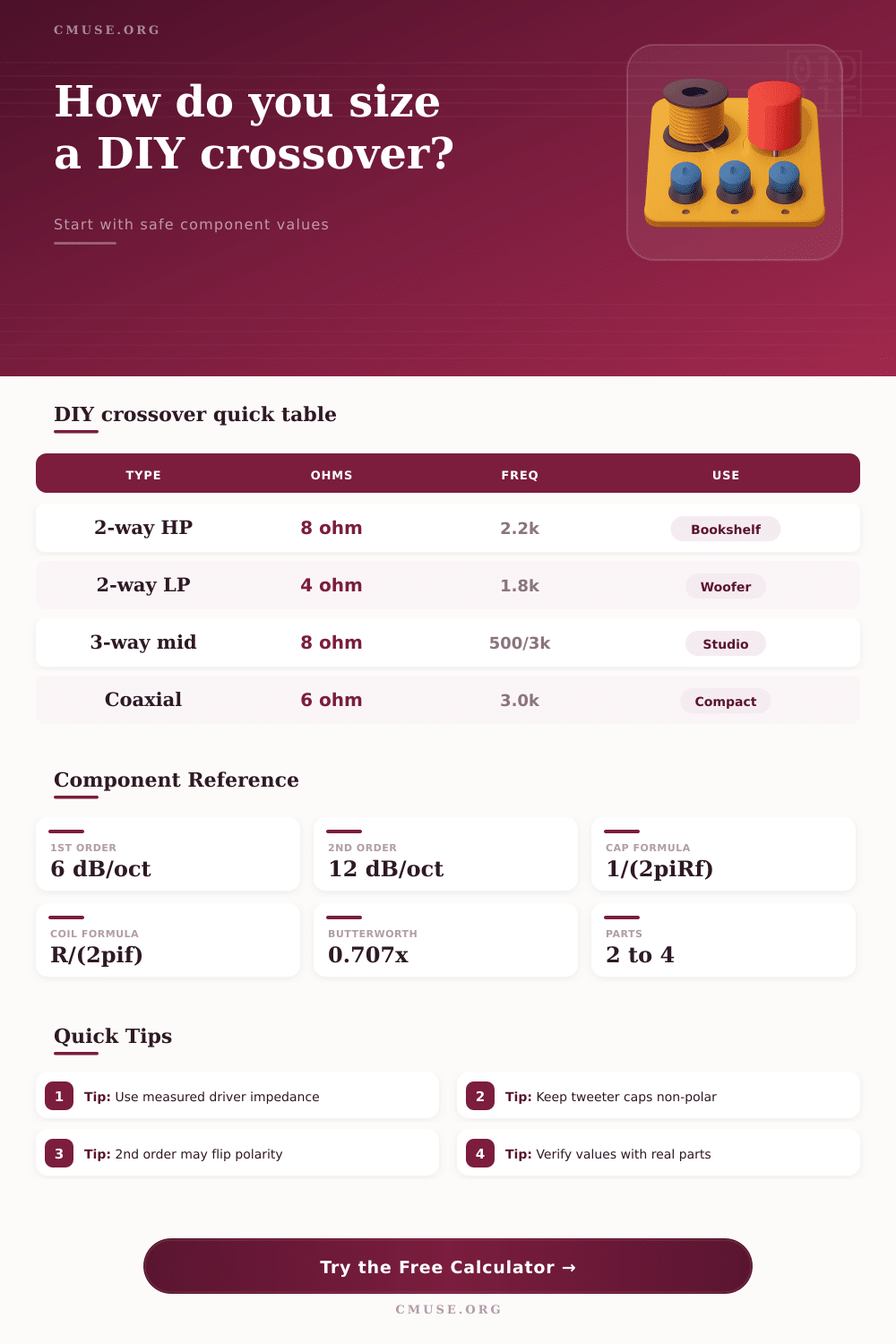Click the crossover component illustration

735,152
